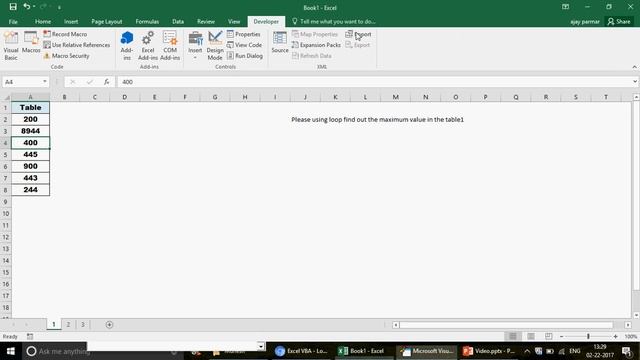Click the Undo icon

(27, 7)
